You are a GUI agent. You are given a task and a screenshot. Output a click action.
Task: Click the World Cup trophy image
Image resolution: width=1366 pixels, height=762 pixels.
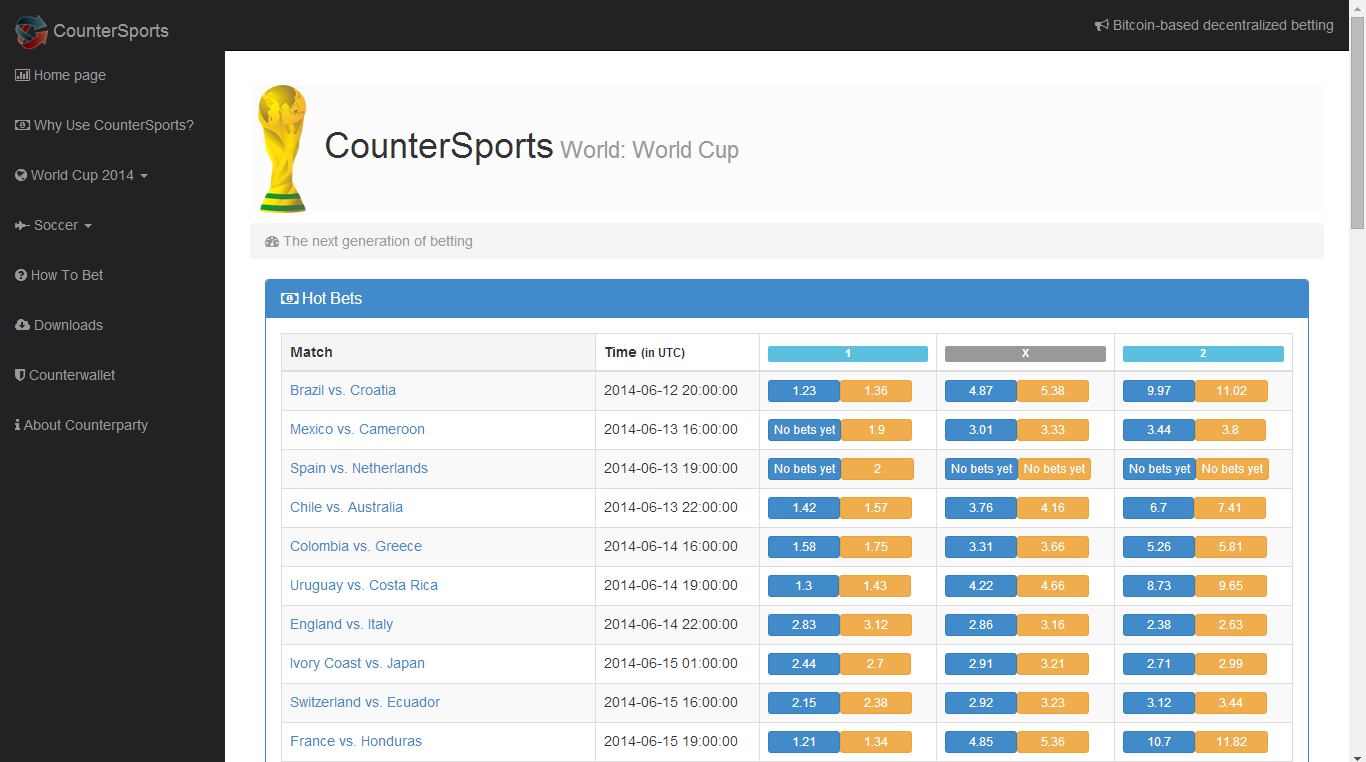point(283,148)
